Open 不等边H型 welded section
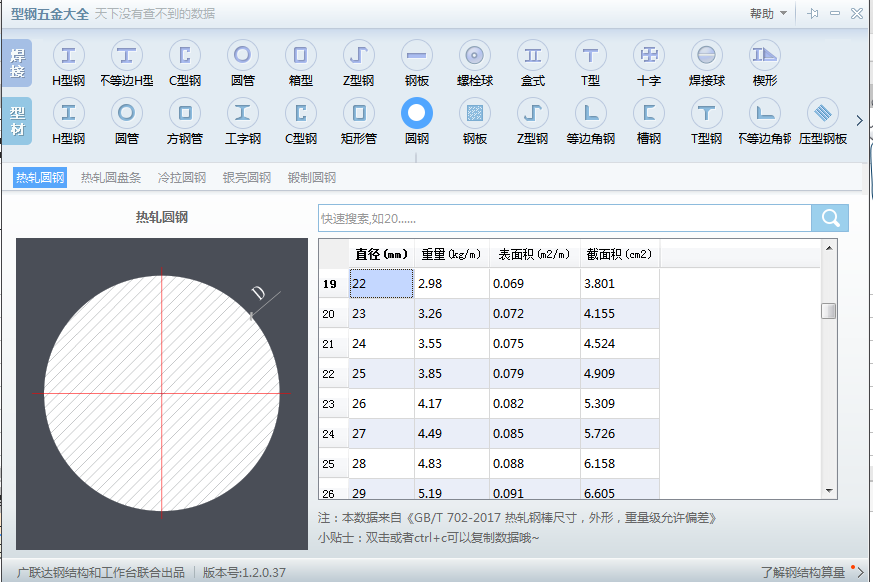Viewport: 873px width, 582px height. (x=126, y=55)
